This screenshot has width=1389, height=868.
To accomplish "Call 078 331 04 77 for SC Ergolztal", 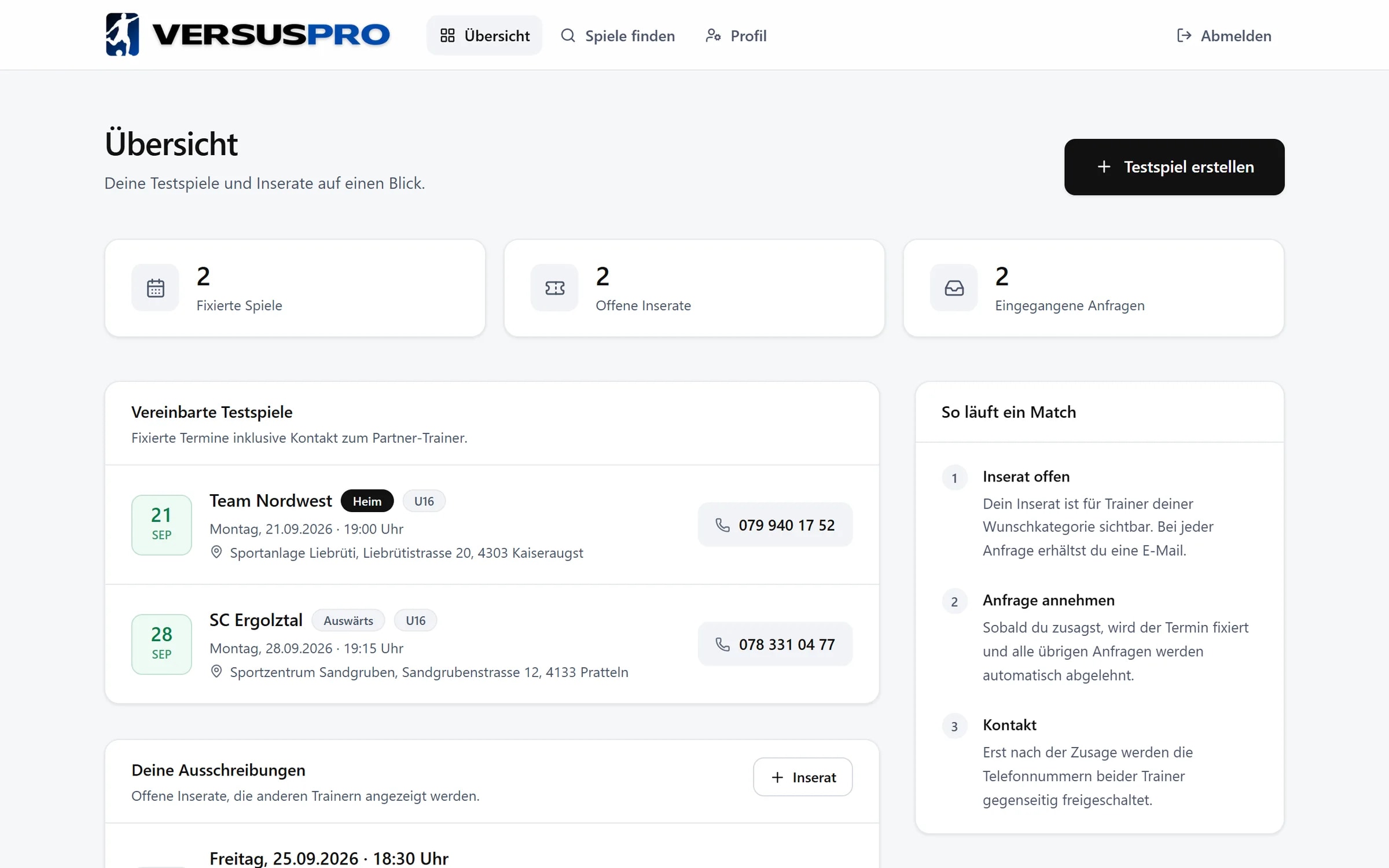I will coord(775,644).
